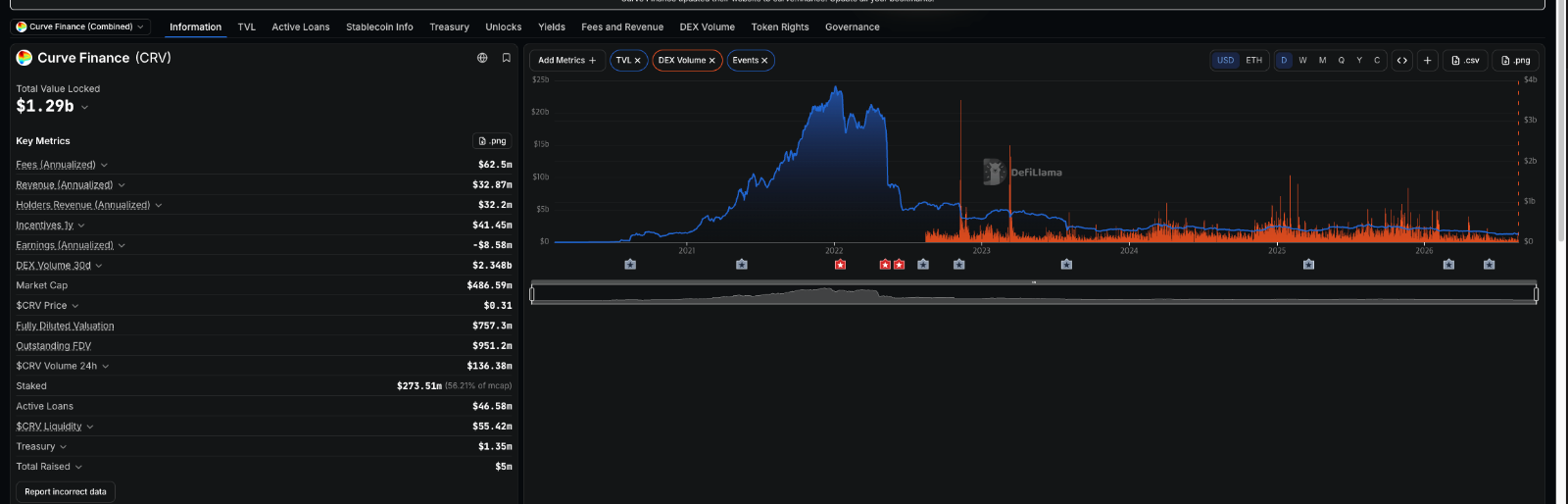Expand Fees (Annualized) details

(104, 165)
